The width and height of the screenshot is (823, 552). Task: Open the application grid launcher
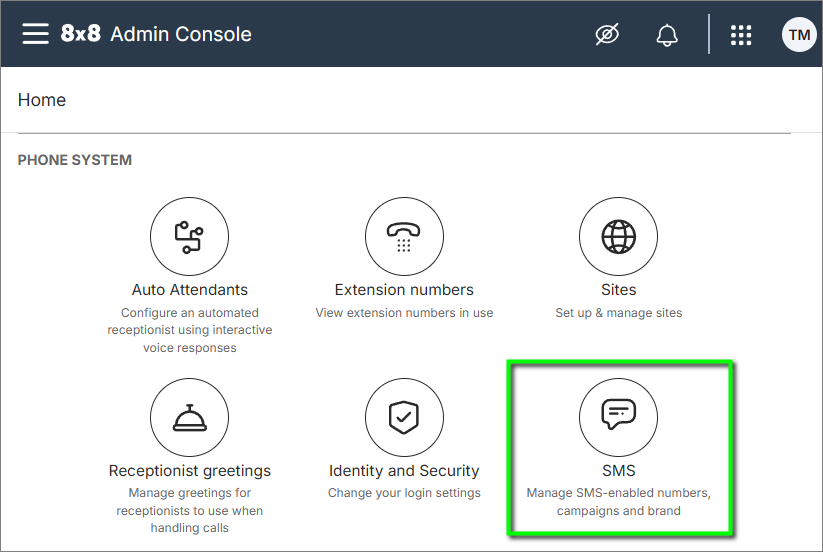coord(741,35)
